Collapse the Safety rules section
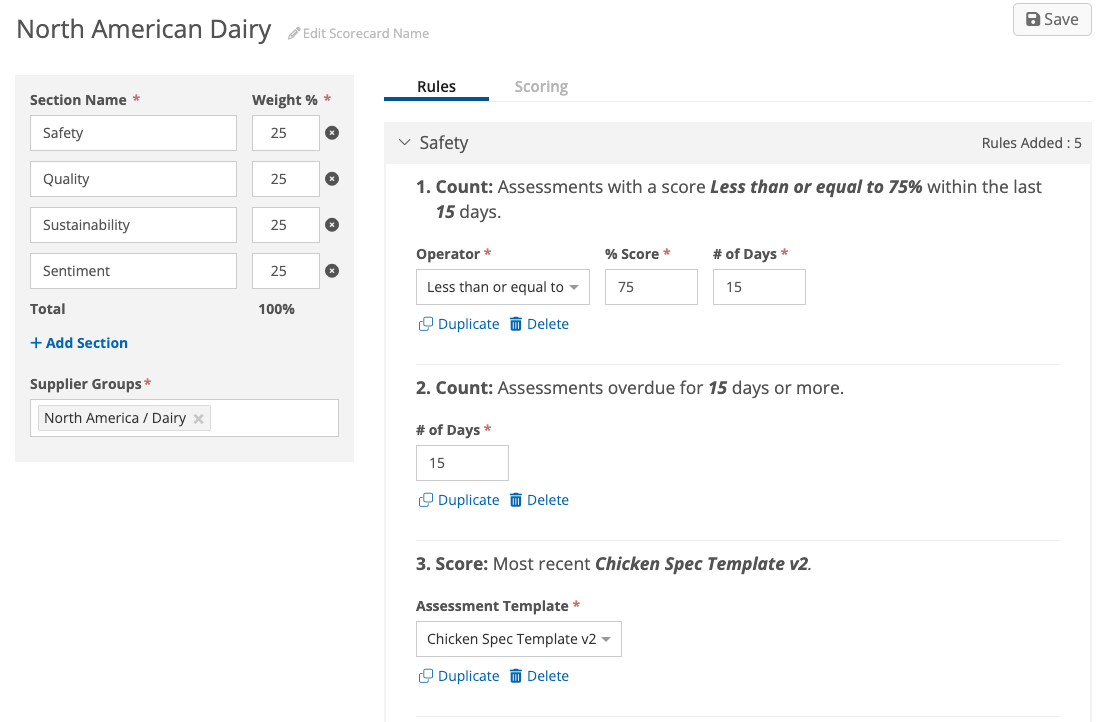Viewport: 1102px width, 722px height. click(404, 143)
